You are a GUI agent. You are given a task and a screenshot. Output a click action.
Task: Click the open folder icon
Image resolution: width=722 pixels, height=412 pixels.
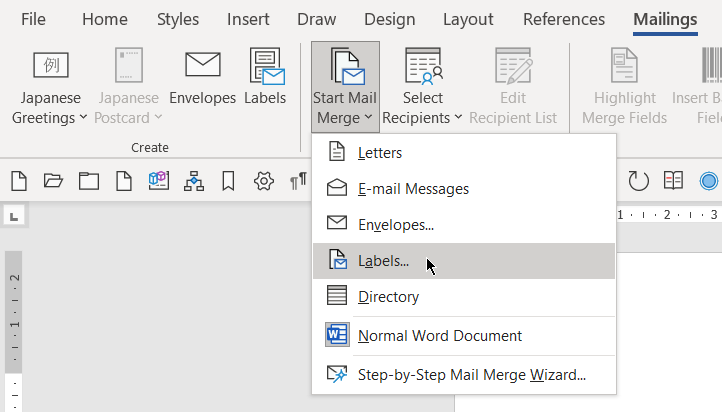click(x=53, y=181)
